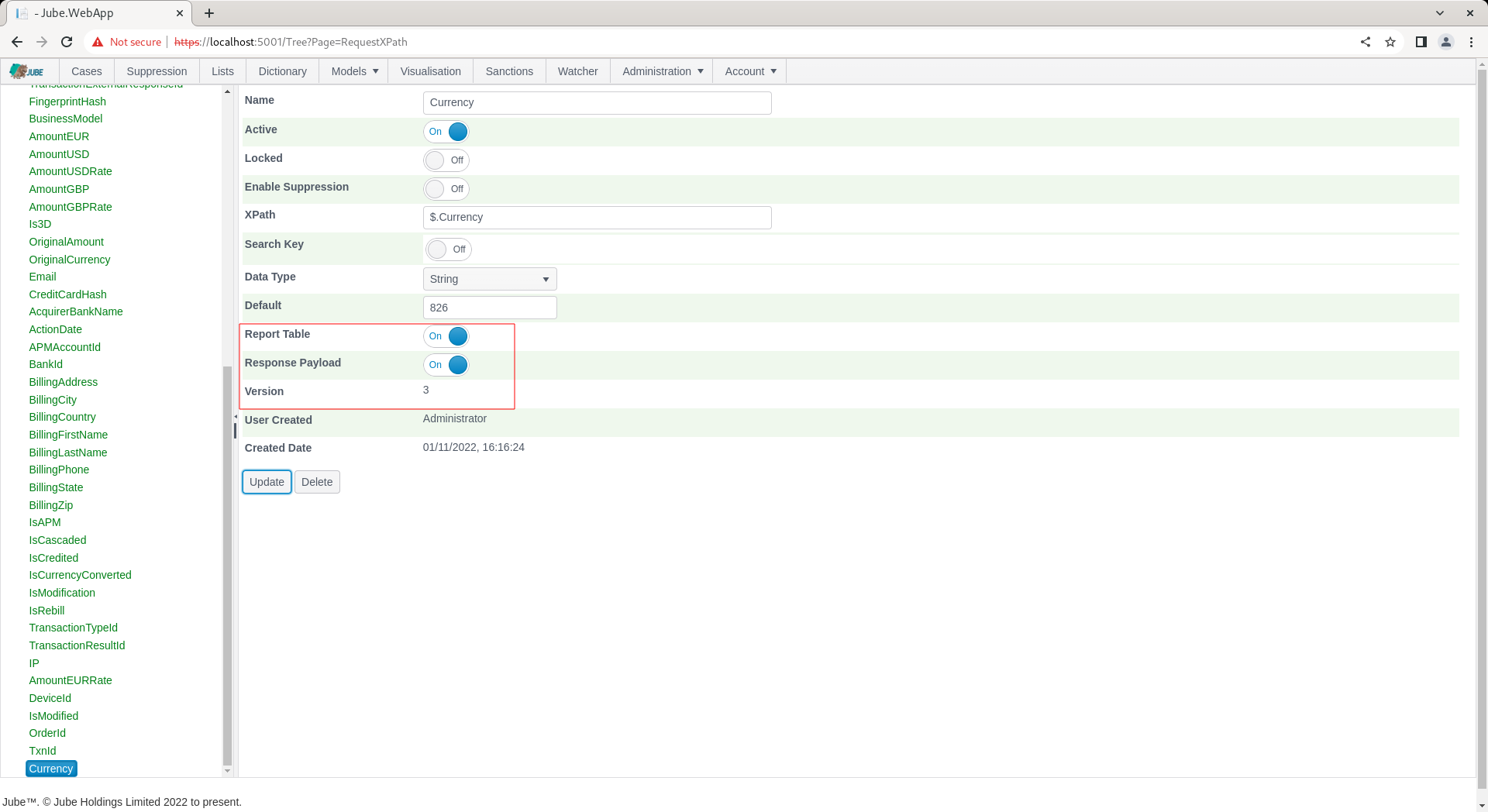
Task: Open a new browser tab
Action: pos(209,13)
